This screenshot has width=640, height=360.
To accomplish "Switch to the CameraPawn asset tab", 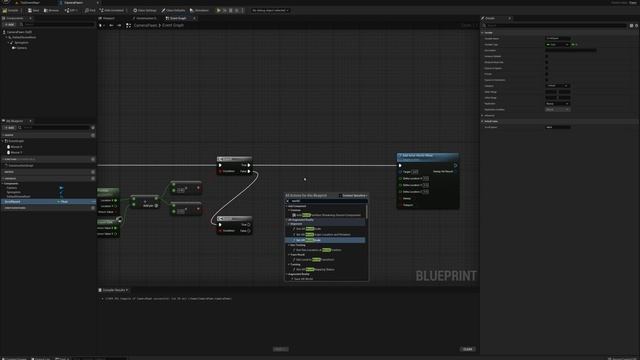I will [x=74, y=2].
